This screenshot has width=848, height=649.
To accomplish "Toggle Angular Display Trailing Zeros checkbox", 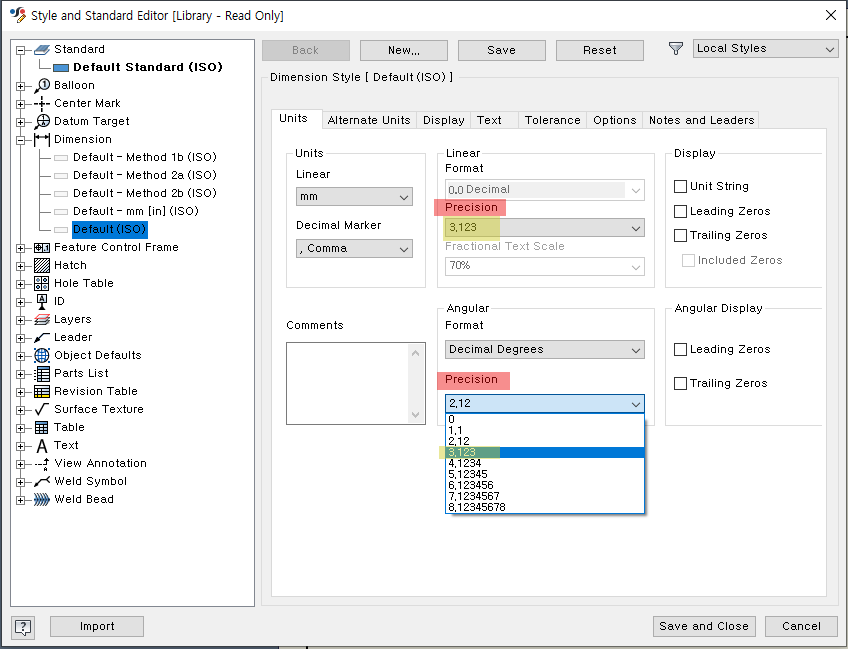I will (680, 383).
